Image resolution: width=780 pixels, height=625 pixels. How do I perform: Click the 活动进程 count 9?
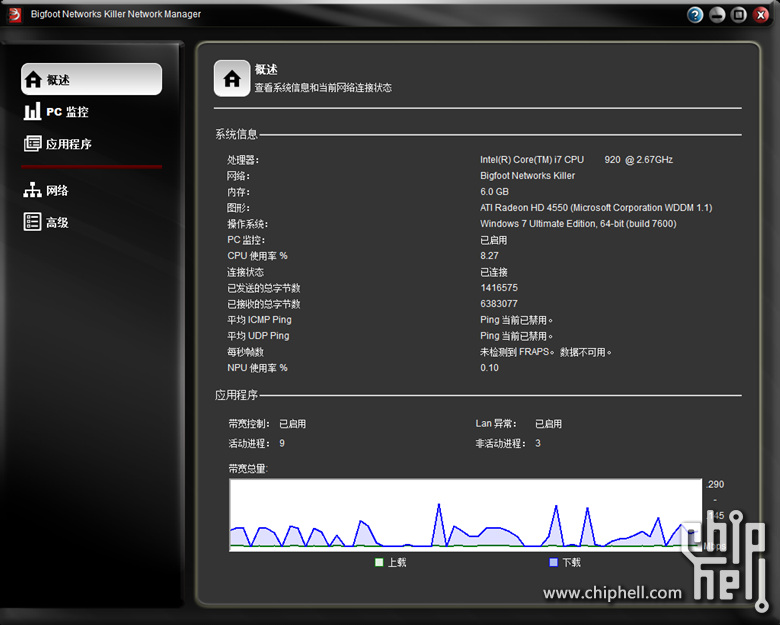click(x=282, y=443)
